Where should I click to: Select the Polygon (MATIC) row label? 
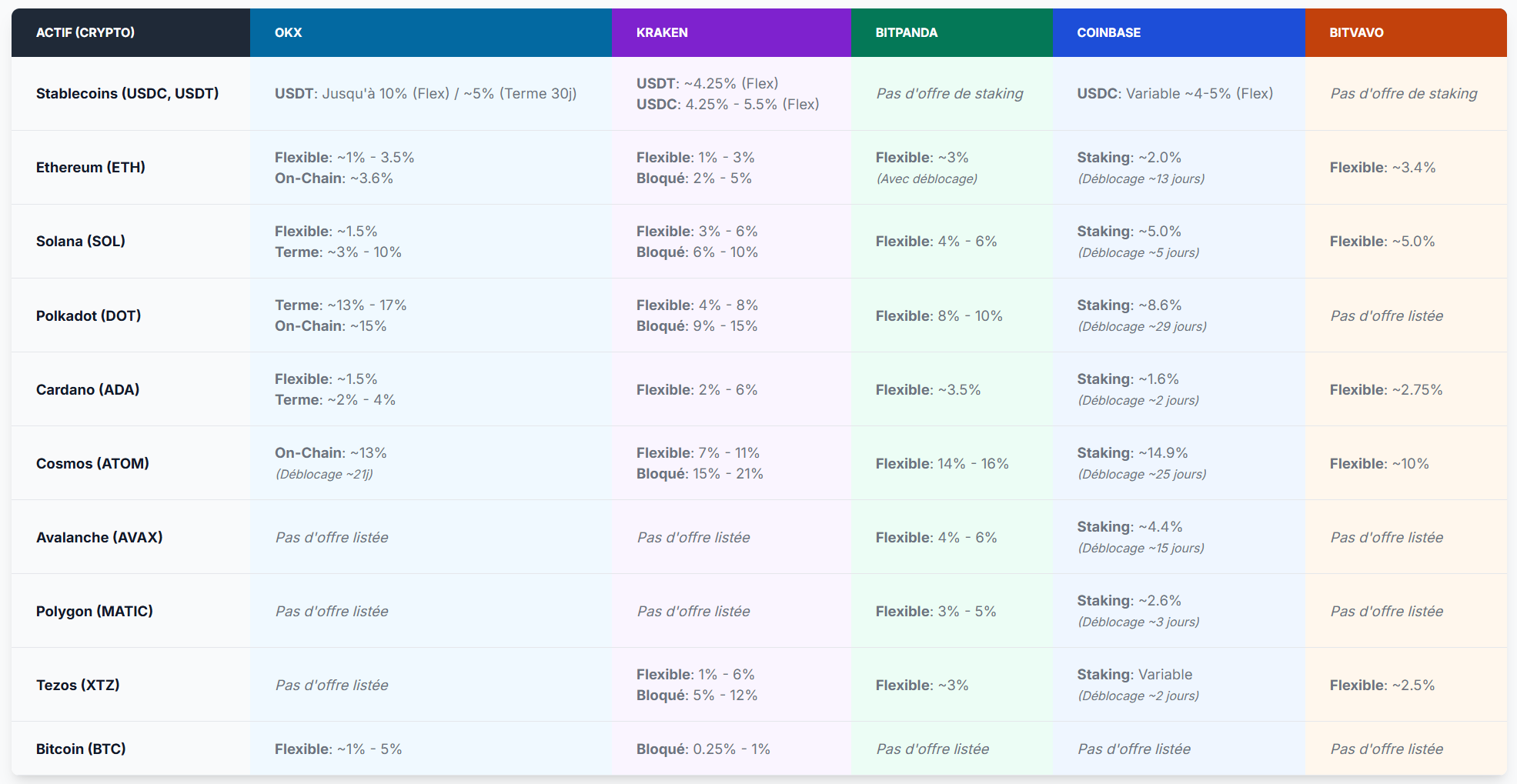95,612
